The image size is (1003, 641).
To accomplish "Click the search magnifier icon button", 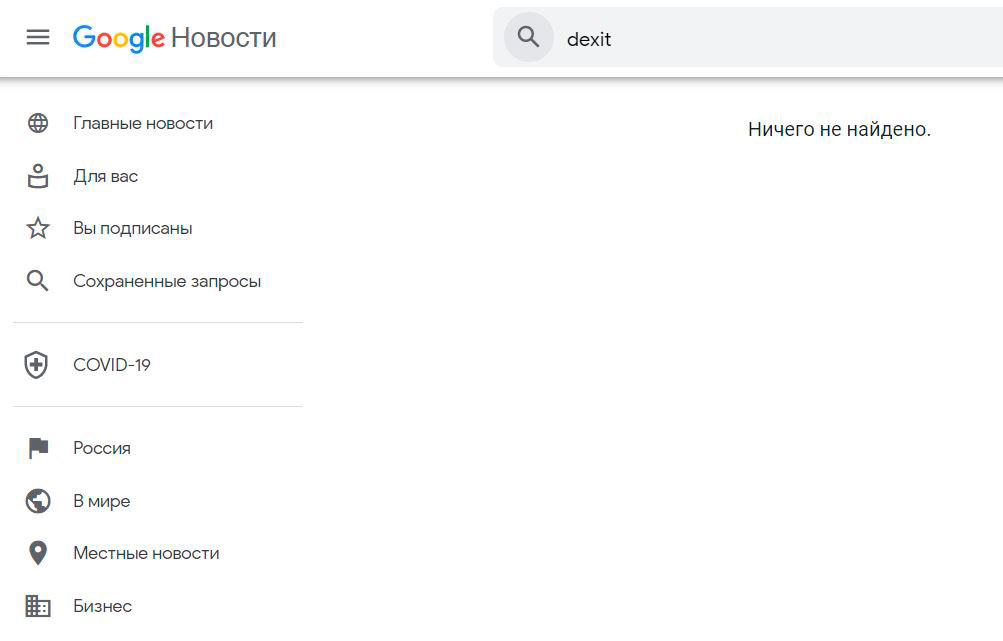I will (528, 37).
